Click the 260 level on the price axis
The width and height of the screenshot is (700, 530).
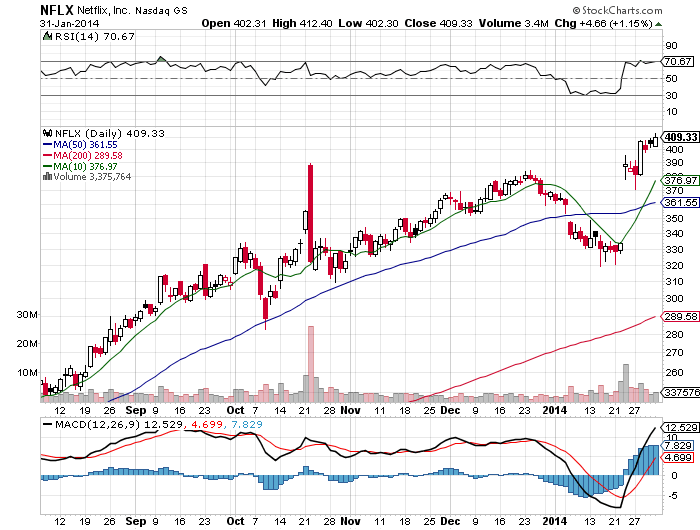tap(674, 372)
